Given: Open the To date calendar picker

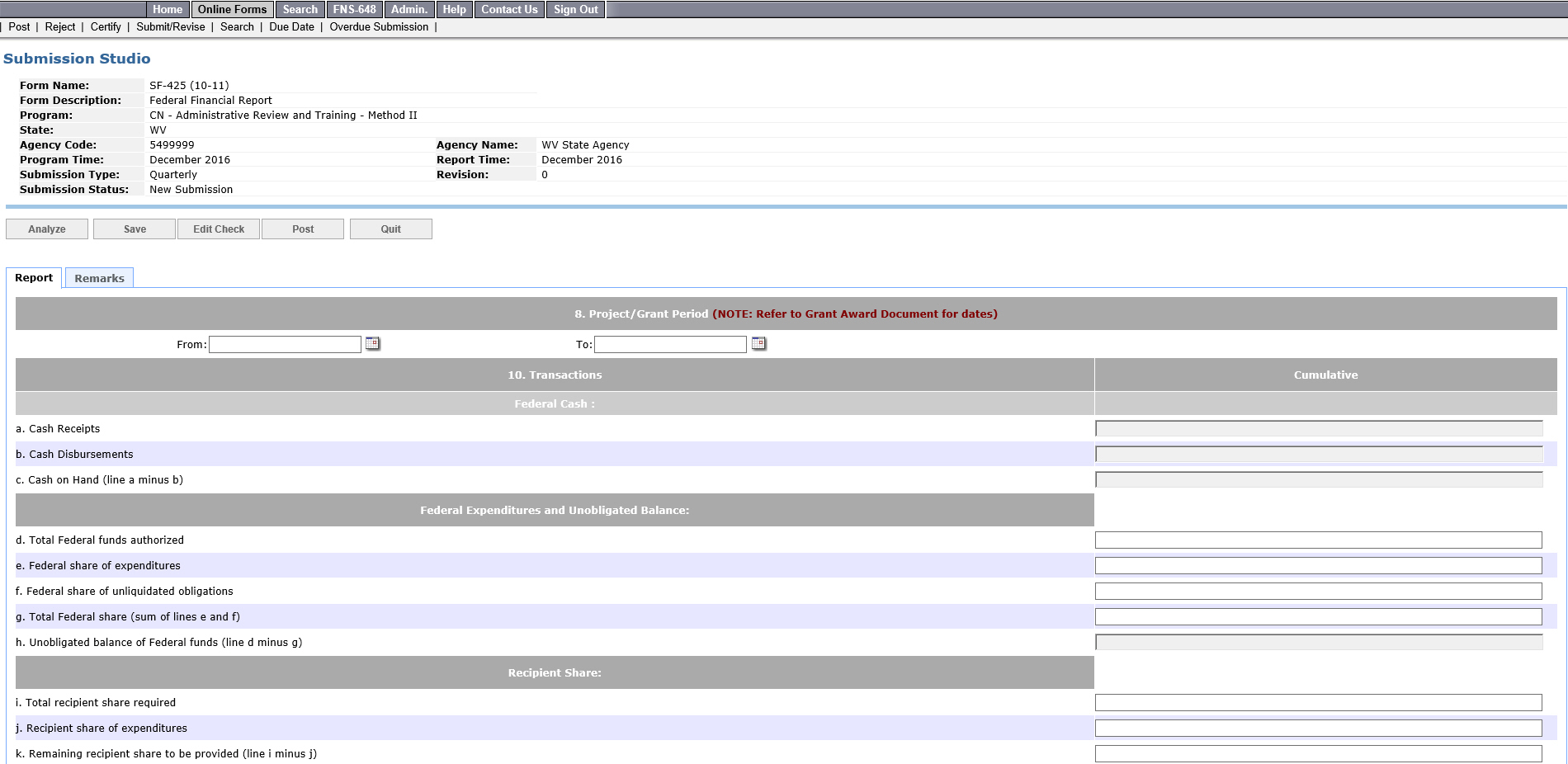Looking at the screenshot, I should tap(758, 343).
